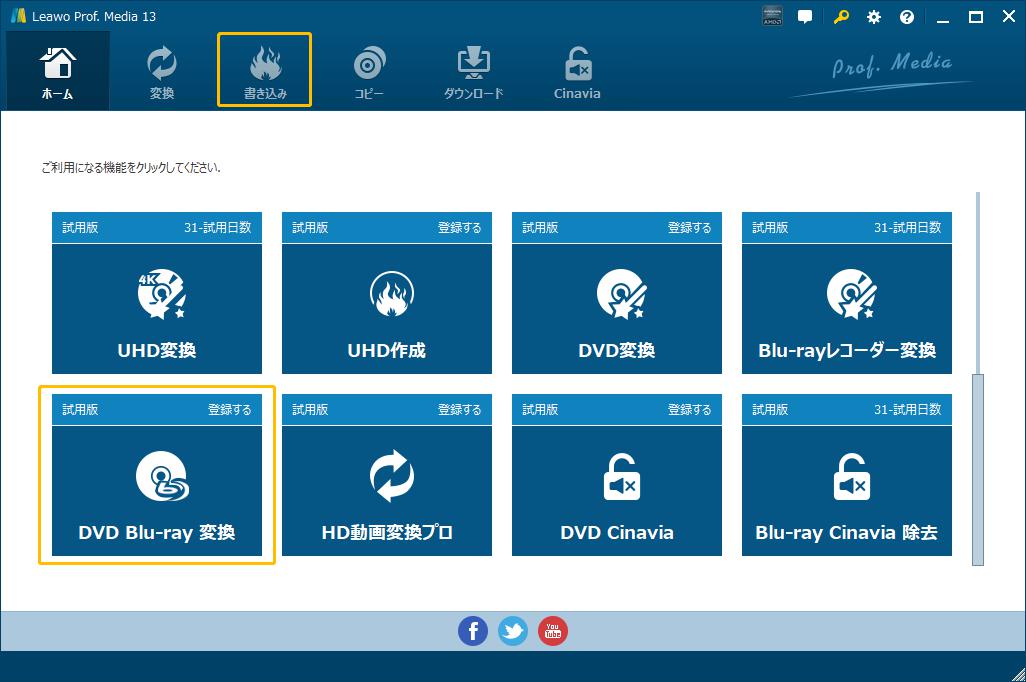Click the UHD変換 title text
This screenshot has height=682, width=1026.
pos(157,351)
